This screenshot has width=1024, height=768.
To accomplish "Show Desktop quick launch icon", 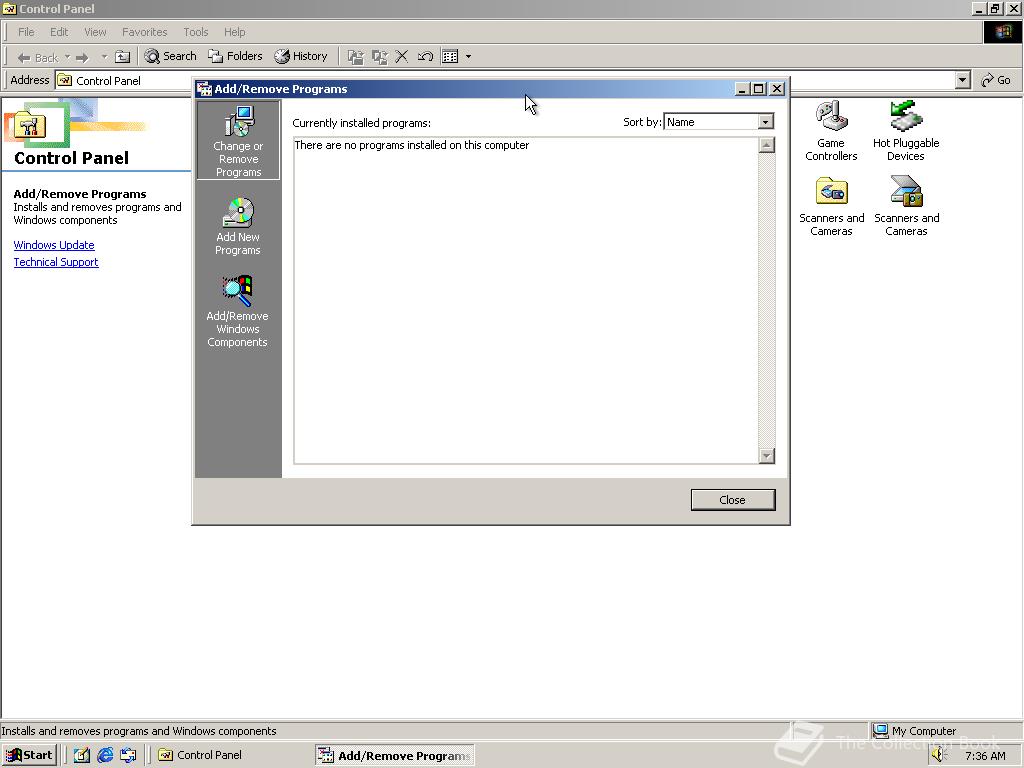I will (82, 756).
